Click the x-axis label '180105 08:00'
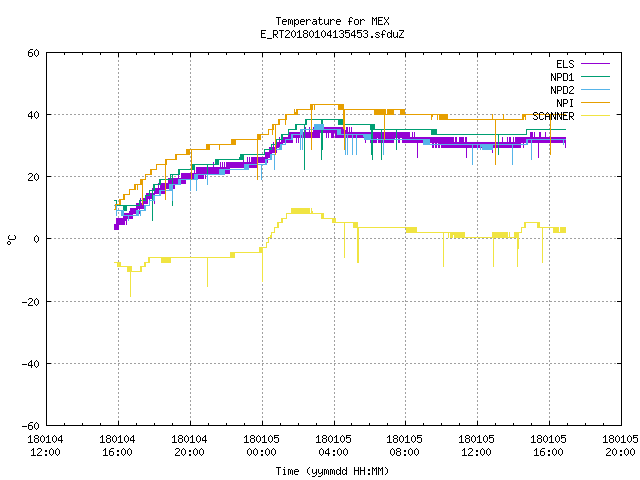Viewport: 640px width, 480px height. pos(404,446)
